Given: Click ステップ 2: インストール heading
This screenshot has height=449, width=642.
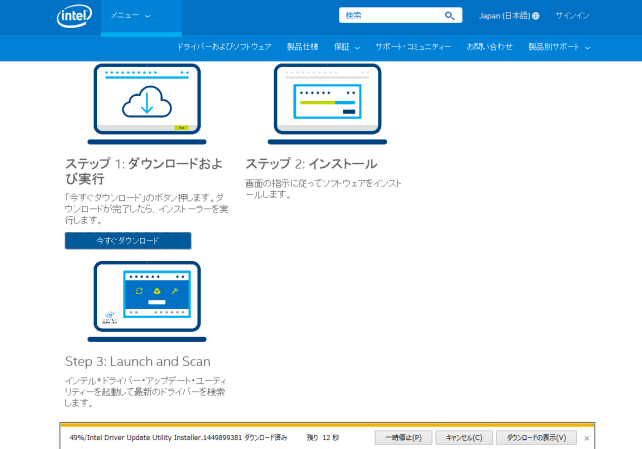Looking at the screenshot, I should coord(311,164).
